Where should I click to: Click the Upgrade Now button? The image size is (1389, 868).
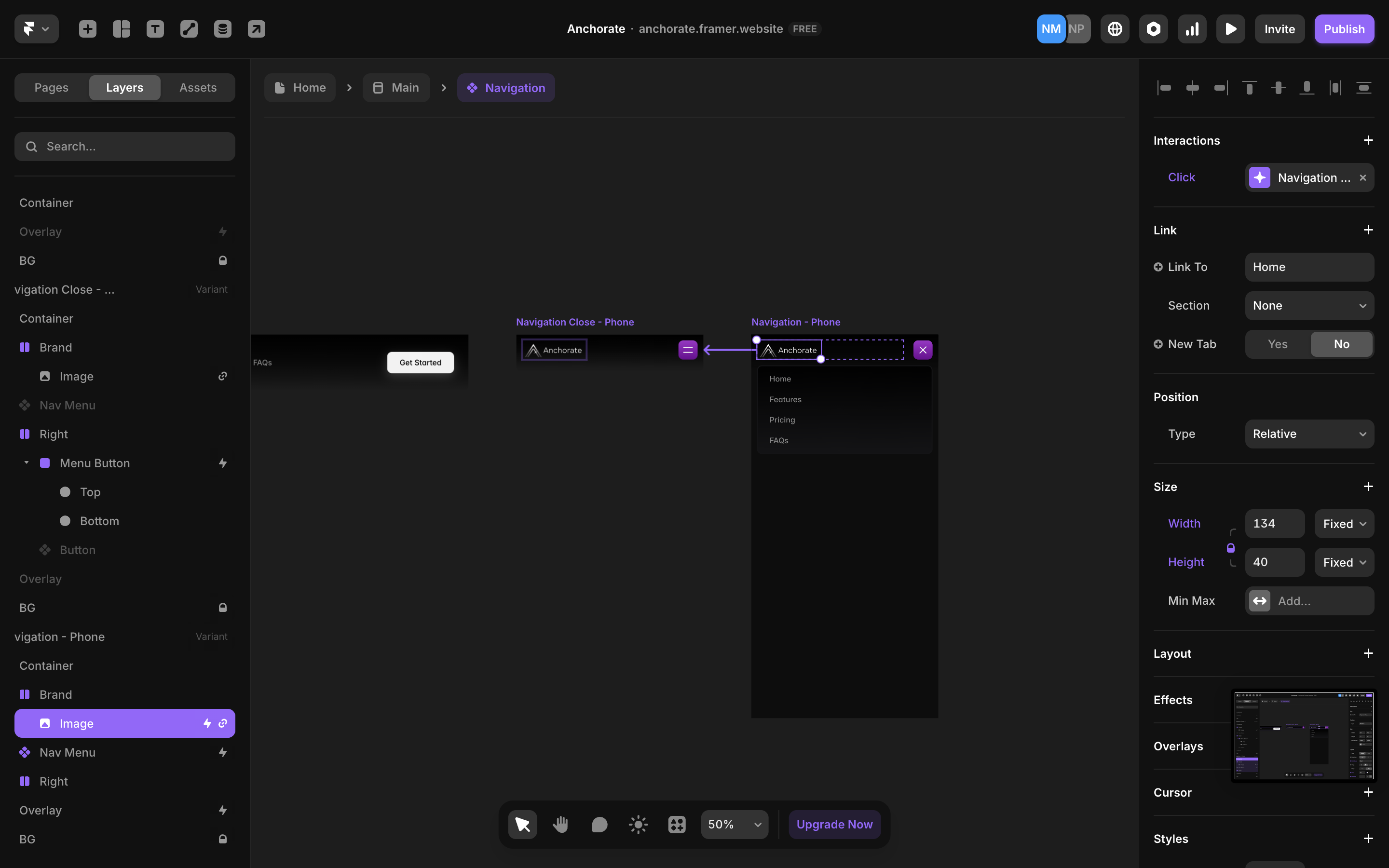click(x=834, y=825)
